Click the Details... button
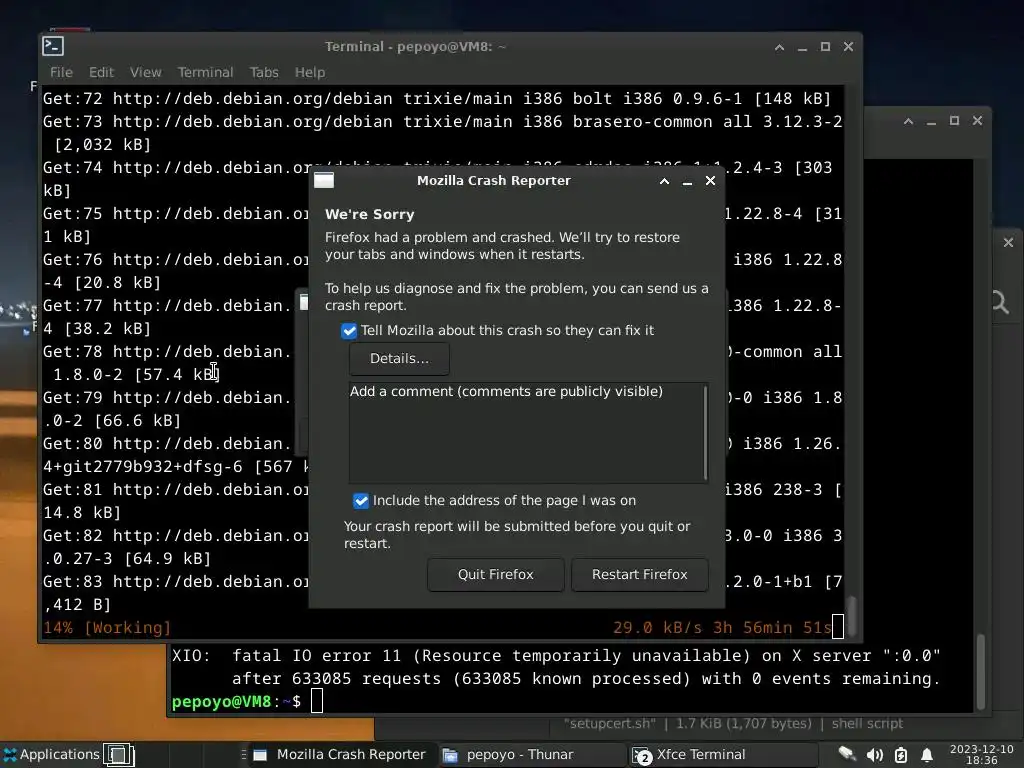 (x=399, y=359)
